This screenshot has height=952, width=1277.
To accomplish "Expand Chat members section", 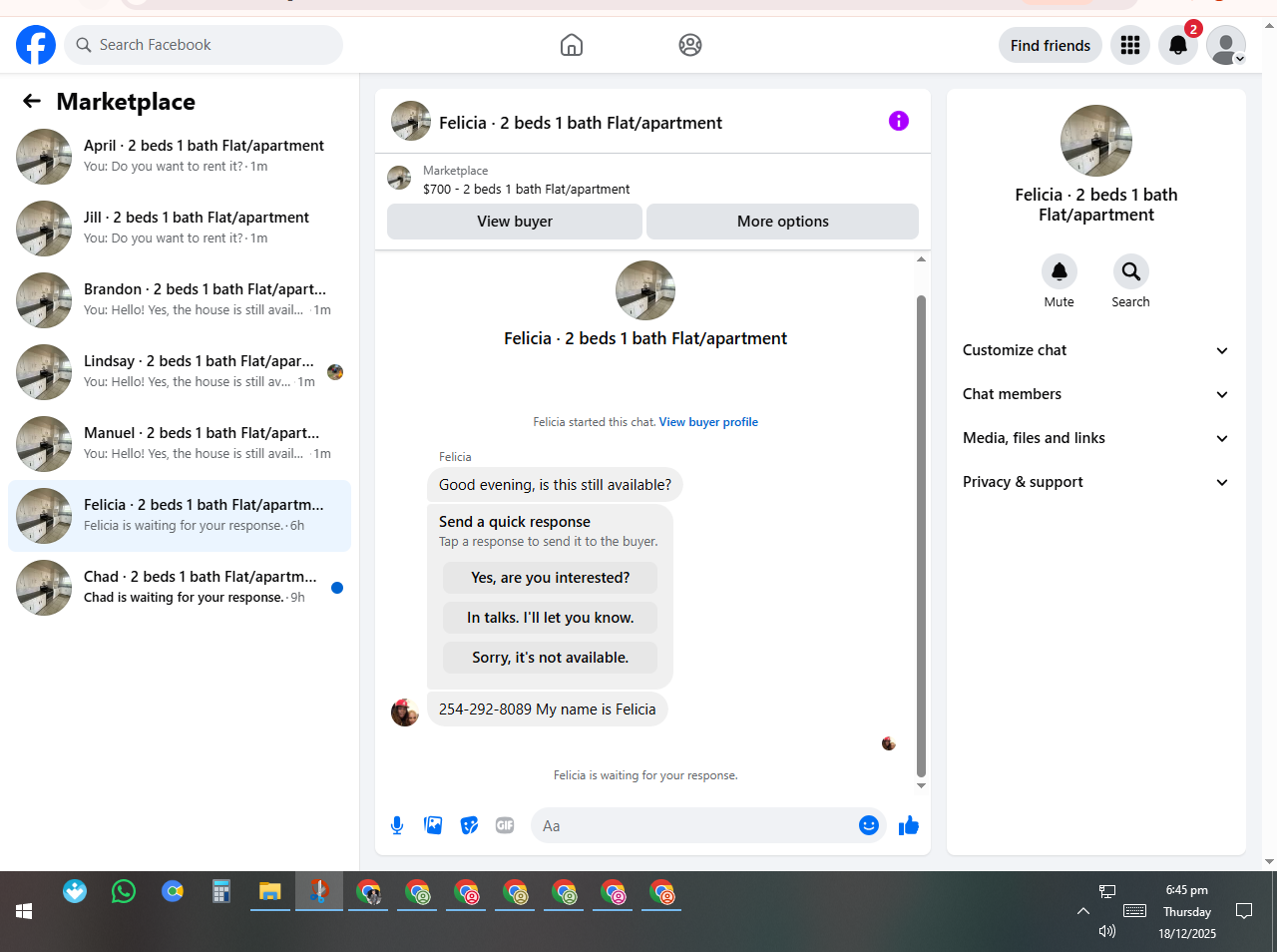I will pos(1096,394).
